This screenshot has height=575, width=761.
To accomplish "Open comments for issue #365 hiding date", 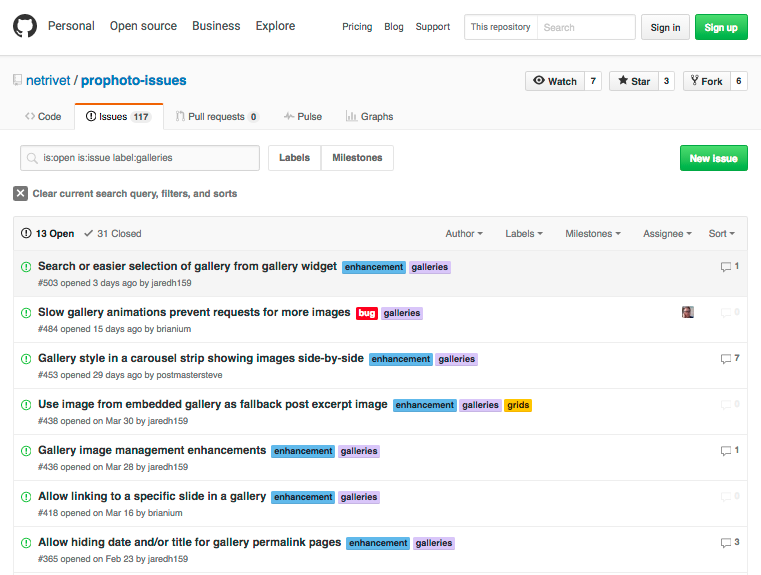I will pyautogui.click(x=730, y=542).
